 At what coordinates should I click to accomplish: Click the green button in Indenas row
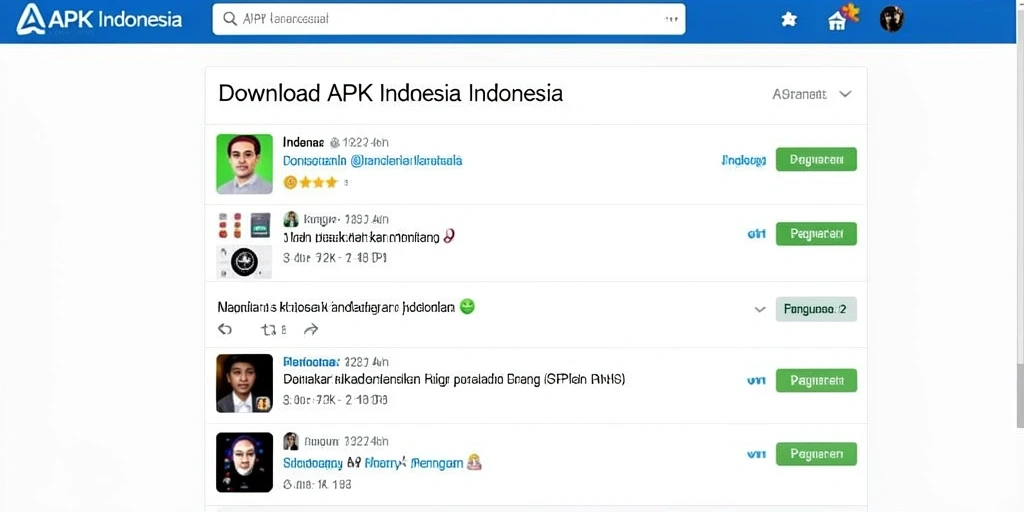click(x=816, y=159)
